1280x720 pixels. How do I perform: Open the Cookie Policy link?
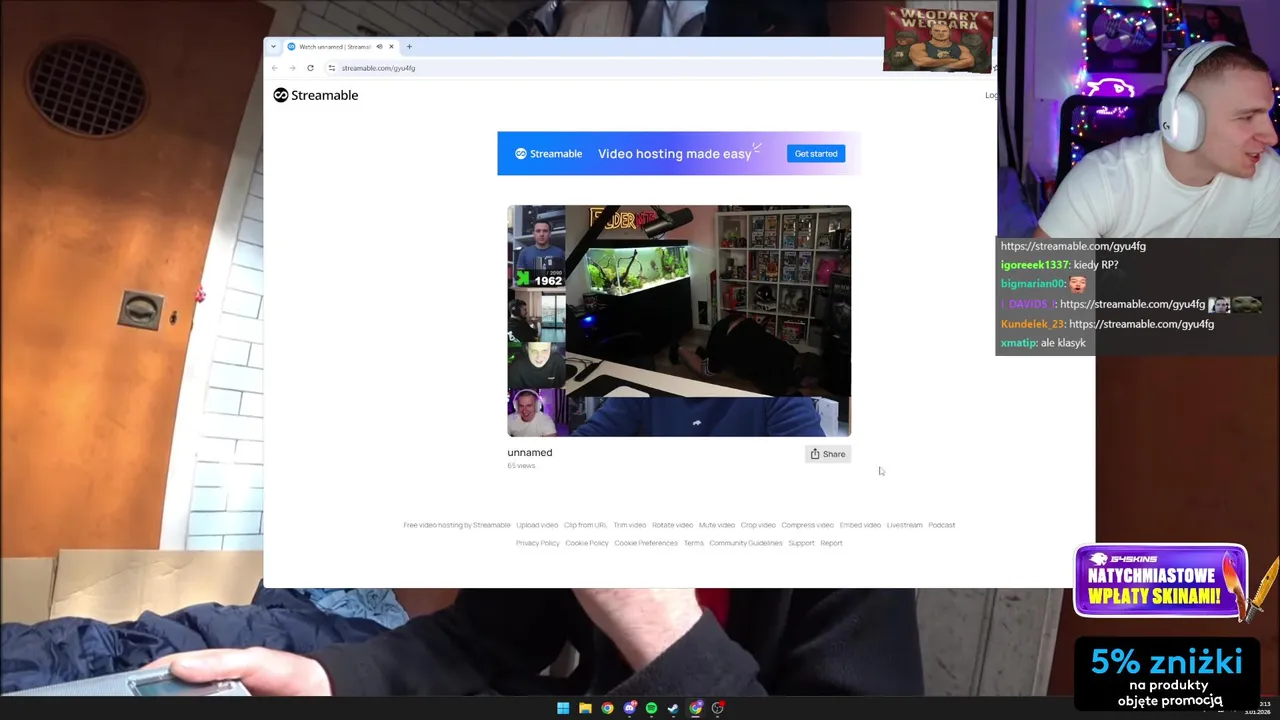tap(587, 543)
